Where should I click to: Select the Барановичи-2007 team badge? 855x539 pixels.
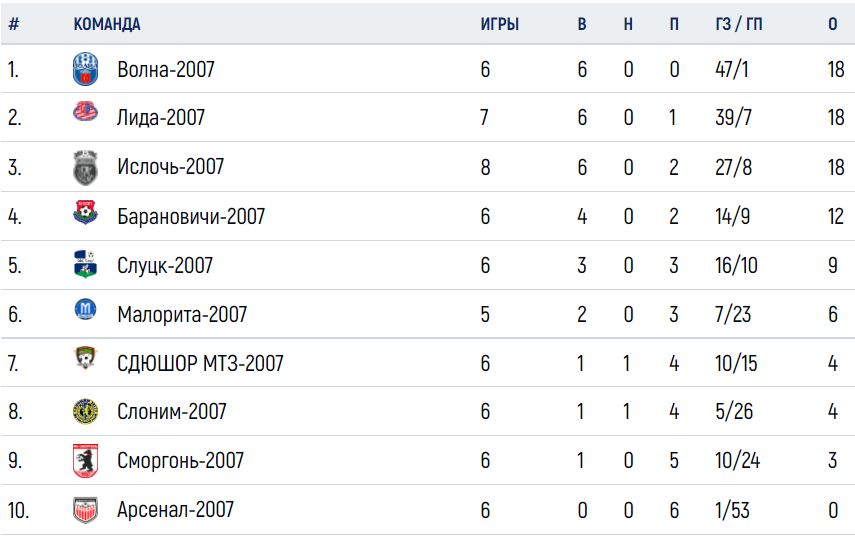pyautogui.click(x=86, y=212)
